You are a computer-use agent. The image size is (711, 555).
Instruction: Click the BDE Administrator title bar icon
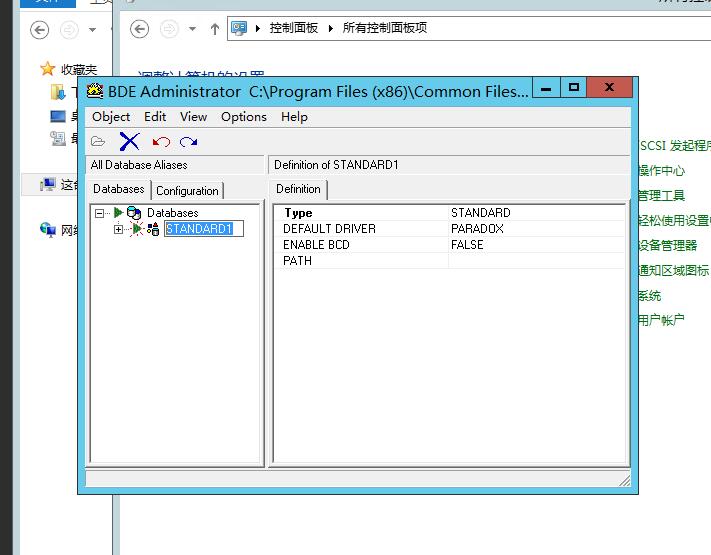[x=95, y=91]
